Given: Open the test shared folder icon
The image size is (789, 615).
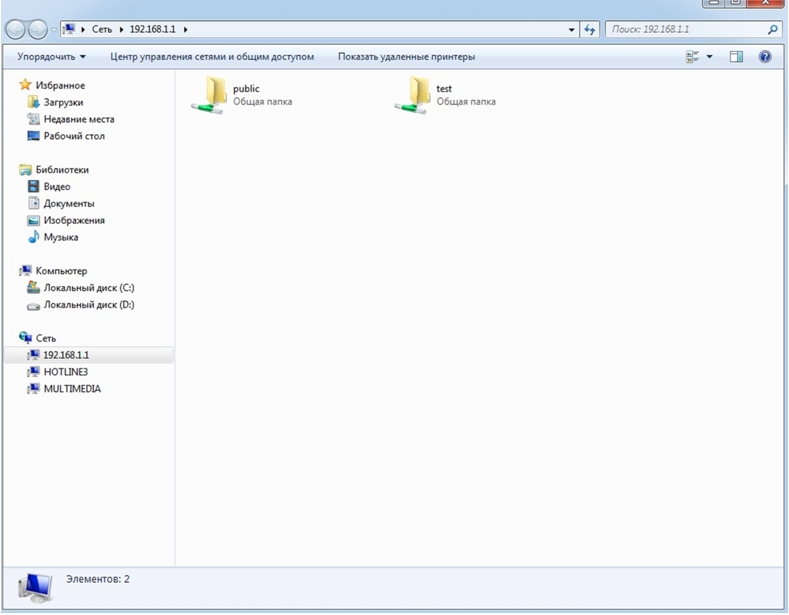Looking at the screenshot, I should click(412, 94).
